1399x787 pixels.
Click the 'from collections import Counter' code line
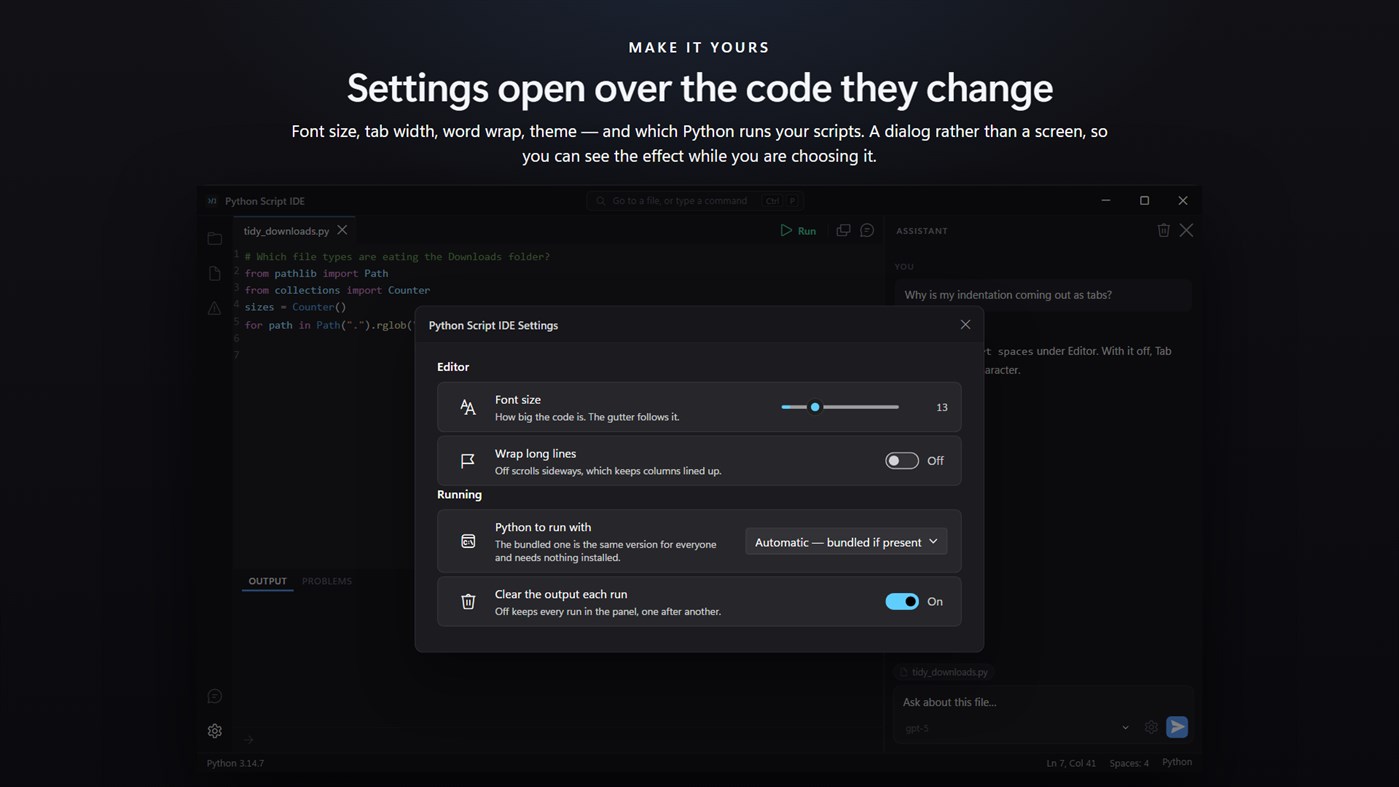tap(337, 290)
